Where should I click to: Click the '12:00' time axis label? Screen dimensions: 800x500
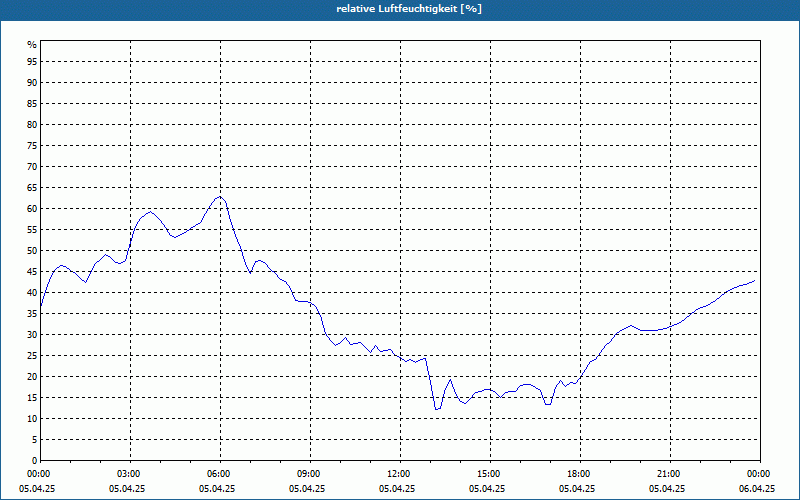(x=397, y=474)
